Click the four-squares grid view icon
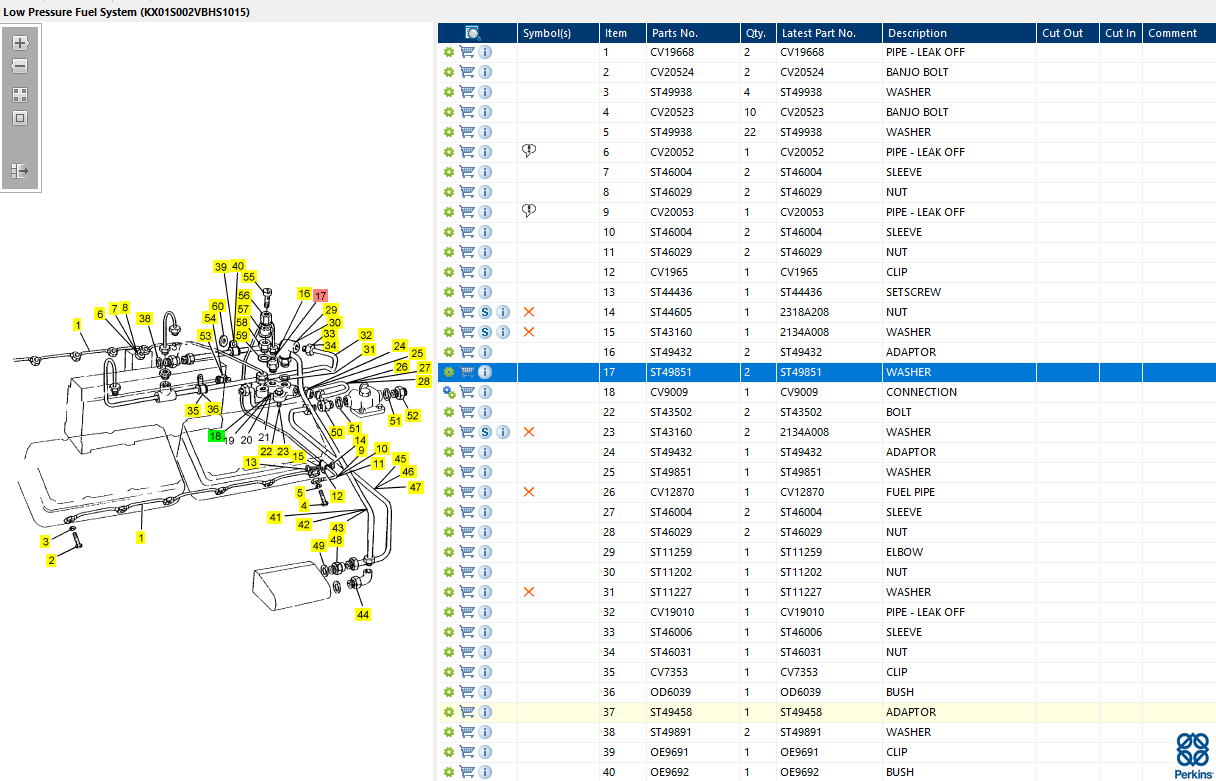 click(20, 95)
